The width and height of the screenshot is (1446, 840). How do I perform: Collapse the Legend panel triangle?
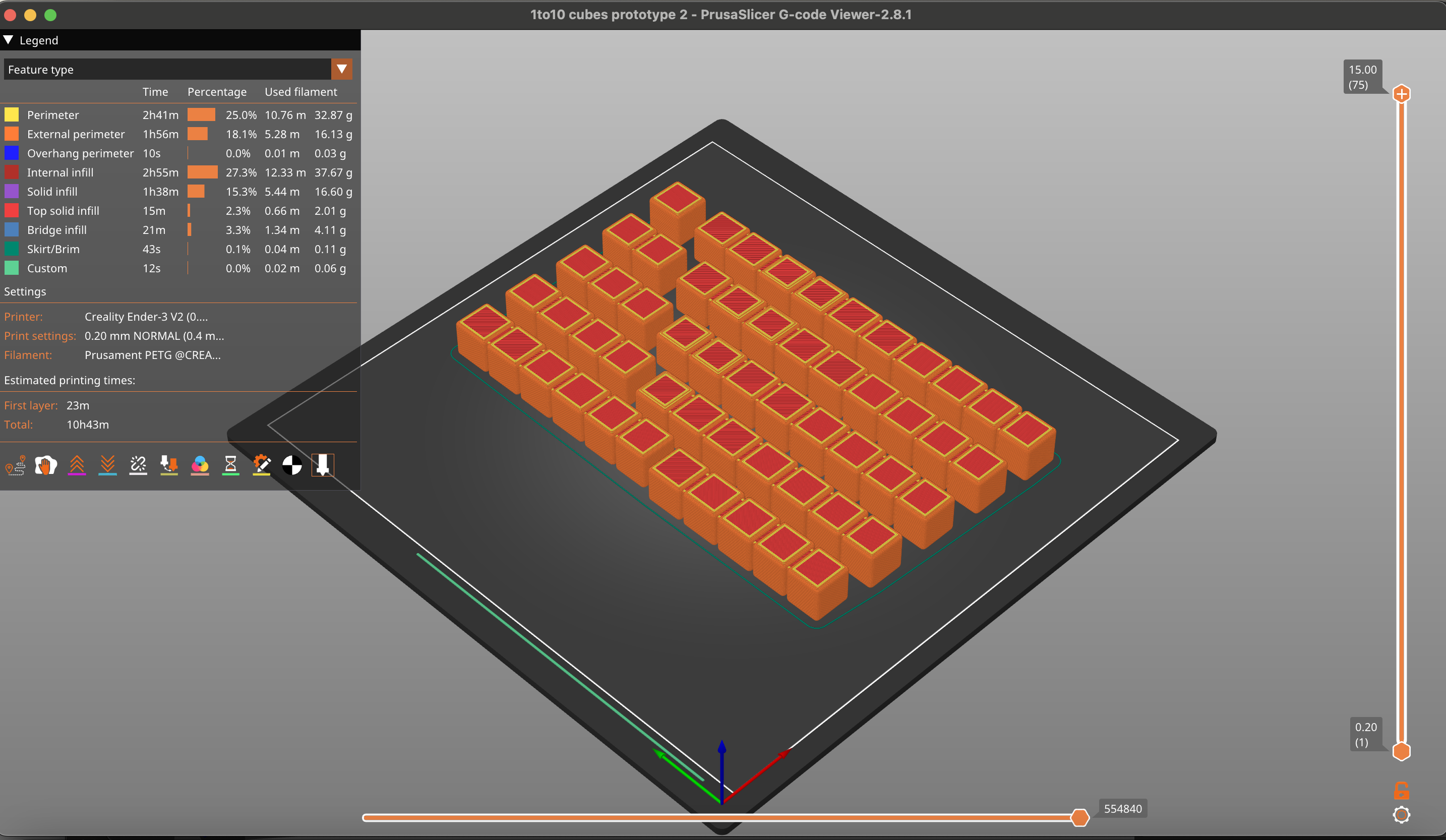[9, 40]
